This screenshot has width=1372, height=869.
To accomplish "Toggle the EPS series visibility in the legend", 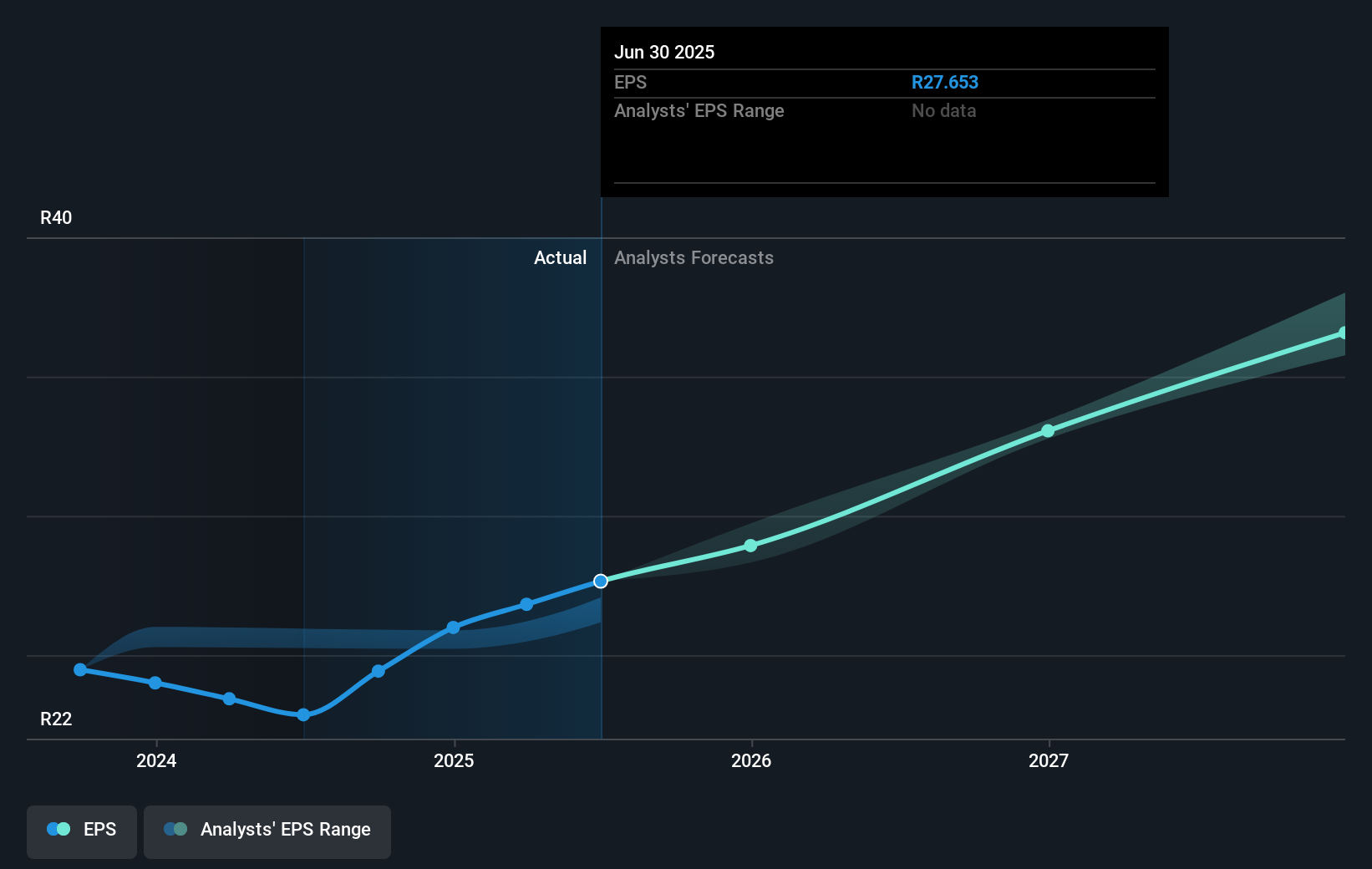I will point(81,829).
